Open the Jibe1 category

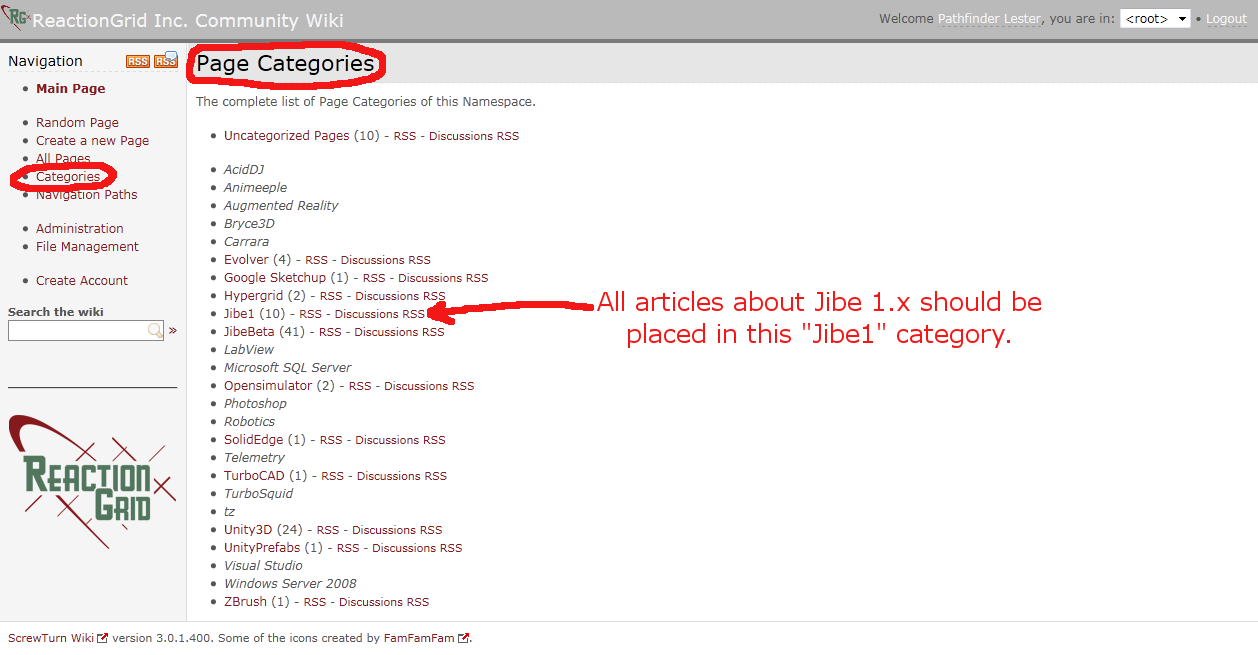[239, 314]
